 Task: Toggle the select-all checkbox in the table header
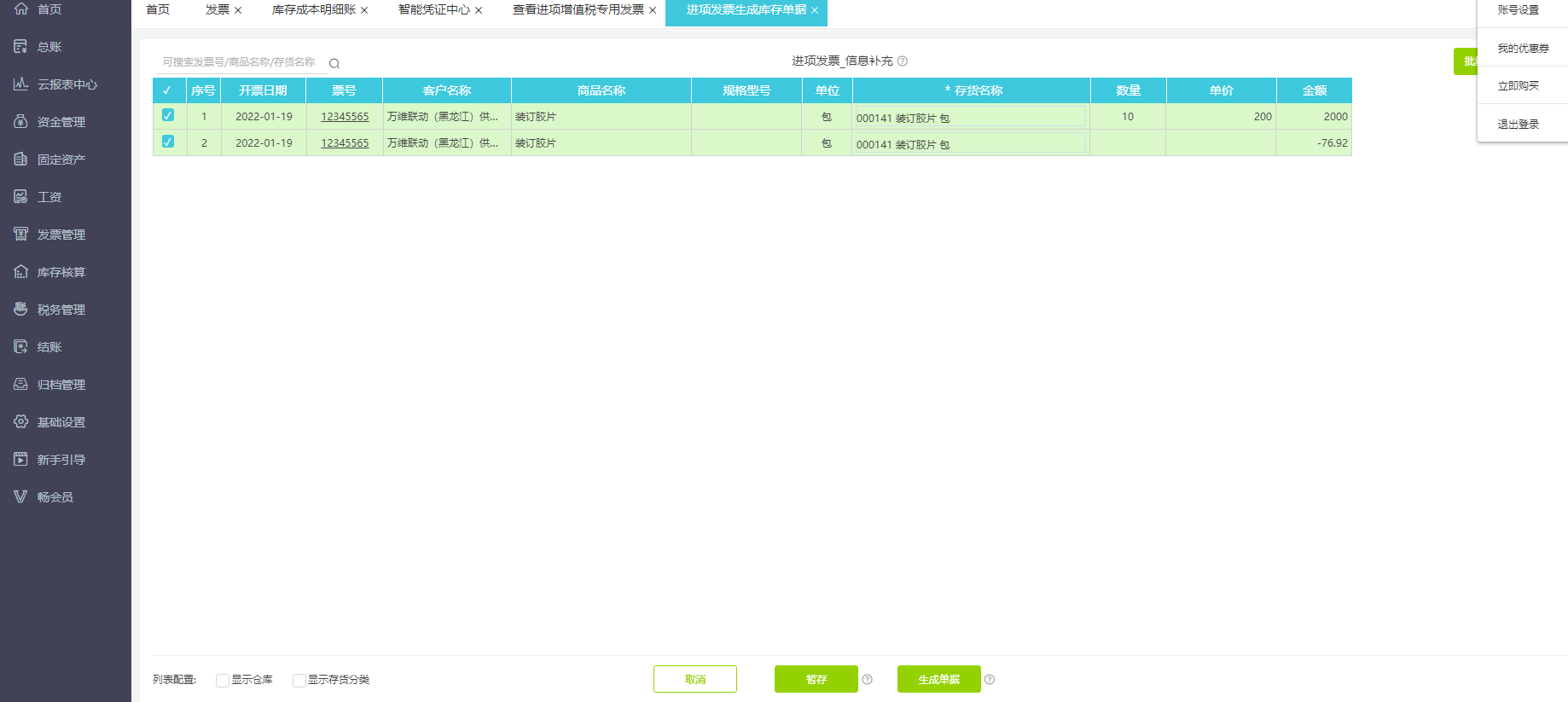pos(167,90)
